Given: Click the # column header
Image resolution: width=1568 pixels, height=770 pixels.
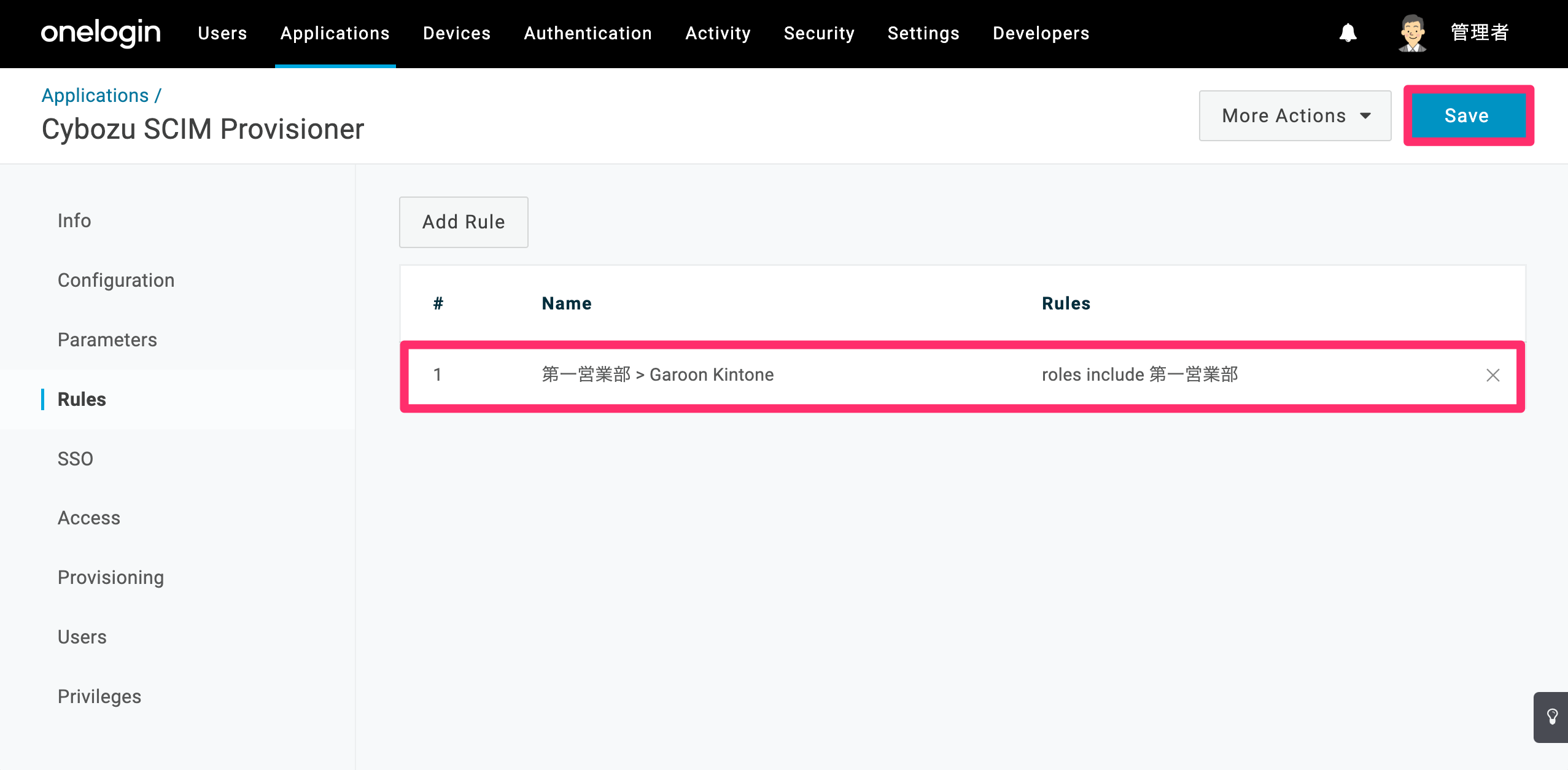Looking at the screenshot, I should point(438,303).
